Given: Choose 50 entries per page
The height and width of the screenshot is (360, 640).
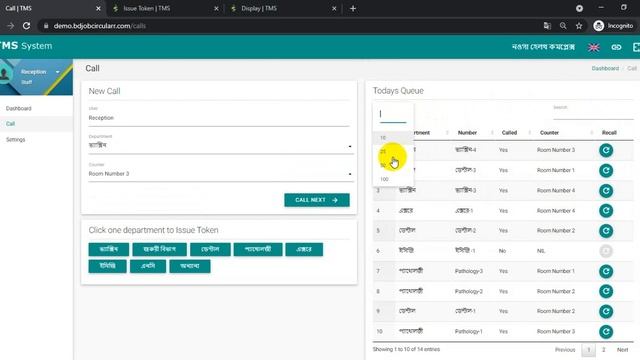Looking at the screenshot, I should 393,165.
